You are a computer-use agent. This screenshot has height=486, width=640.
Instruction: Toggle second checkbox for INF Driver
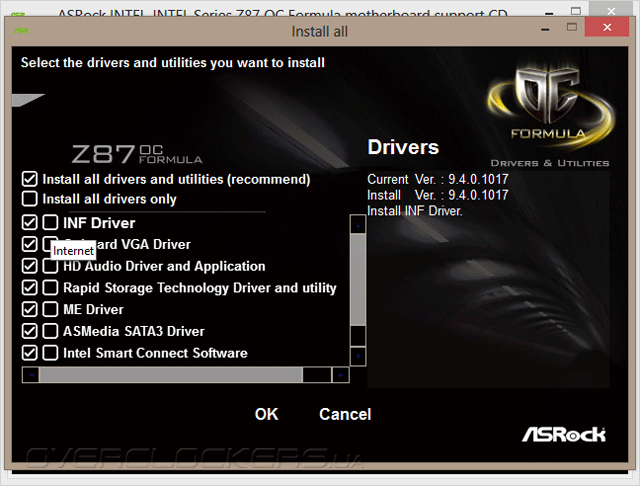tap(50, 222)
